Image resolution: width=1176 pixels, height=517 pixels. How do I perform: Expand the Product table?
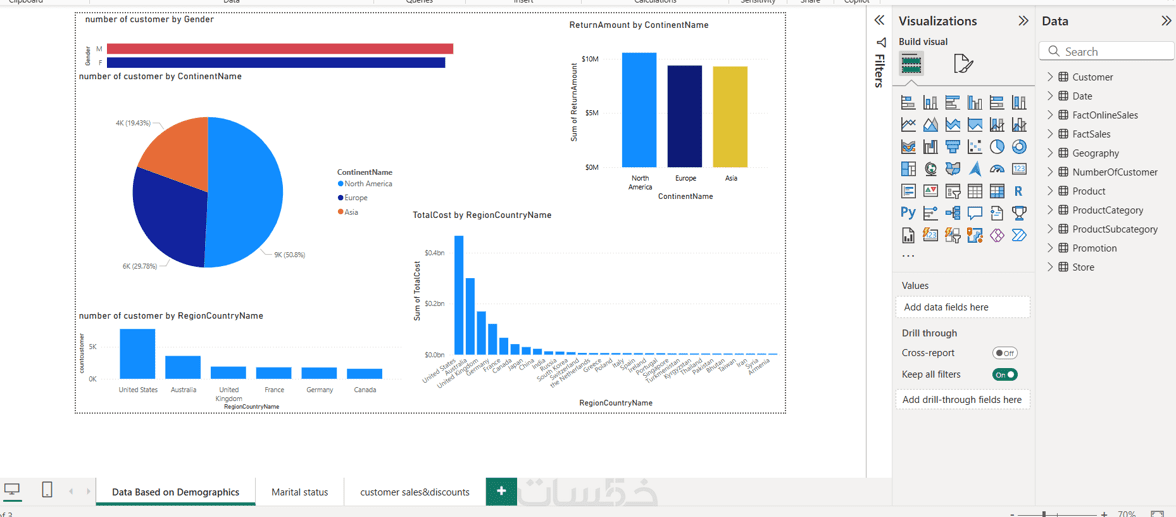[1050, 191]
